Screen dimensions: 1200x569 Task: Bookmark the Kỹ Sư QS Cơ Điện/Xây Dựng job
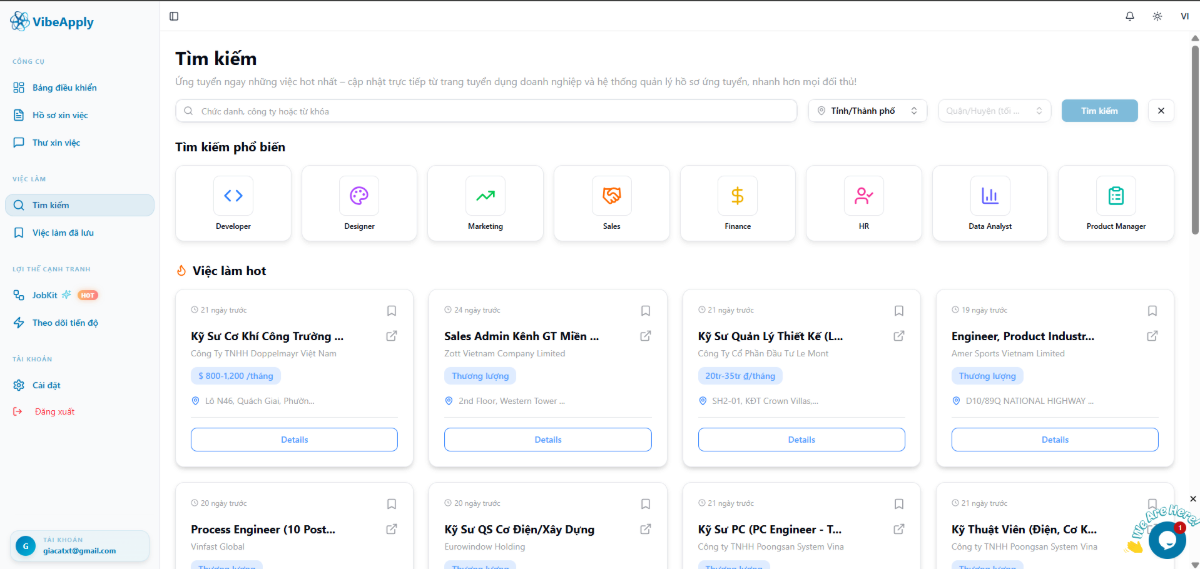coord(646,504)
